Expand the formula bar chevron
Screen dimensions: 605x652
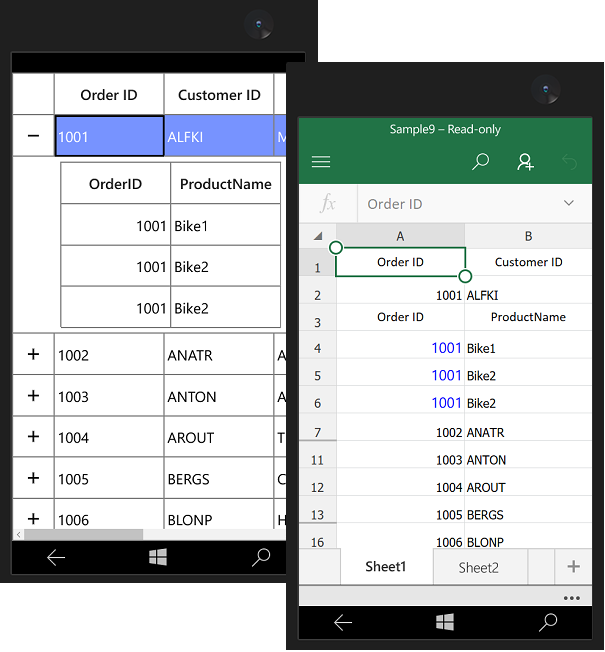coord(568,203)
